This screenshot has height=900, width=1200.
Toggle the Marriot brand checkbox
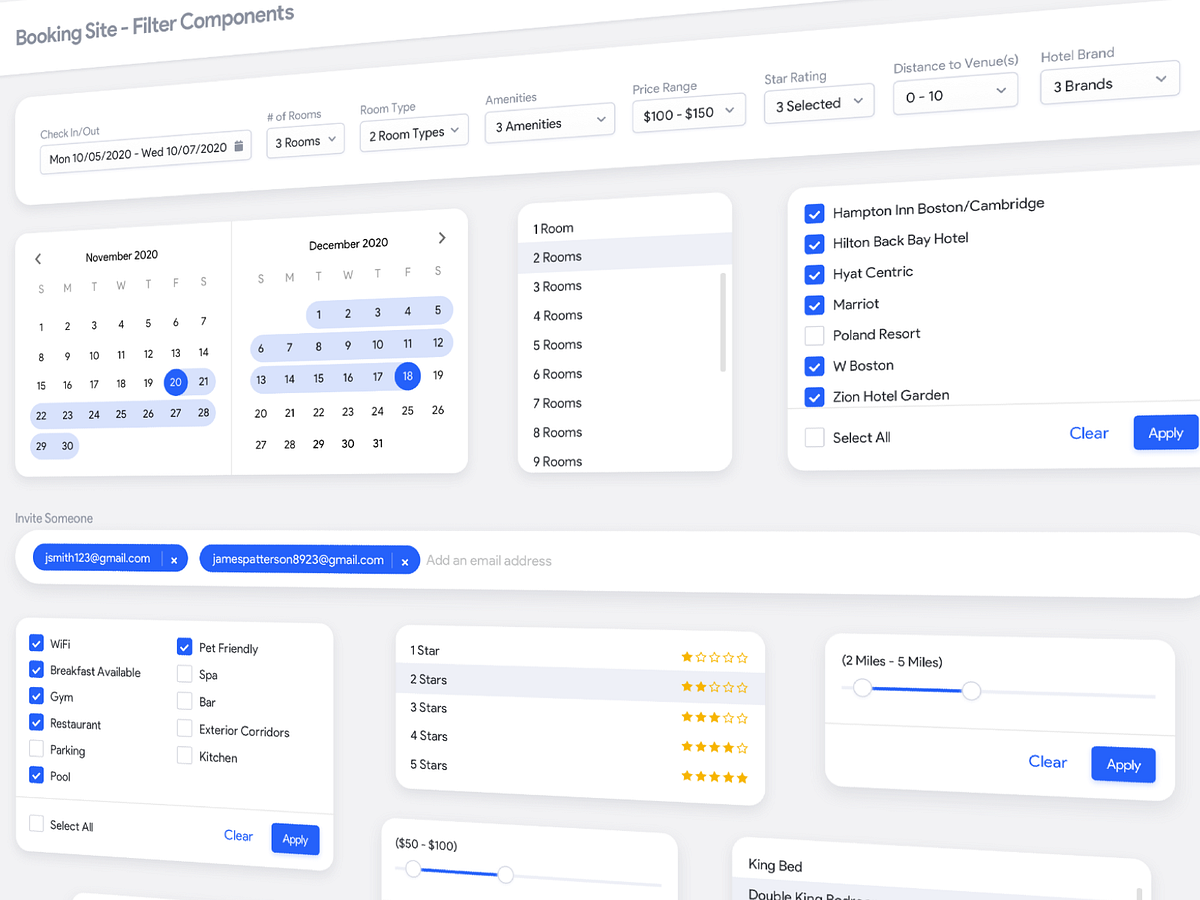pyautogui.click(x=814, y=305)
